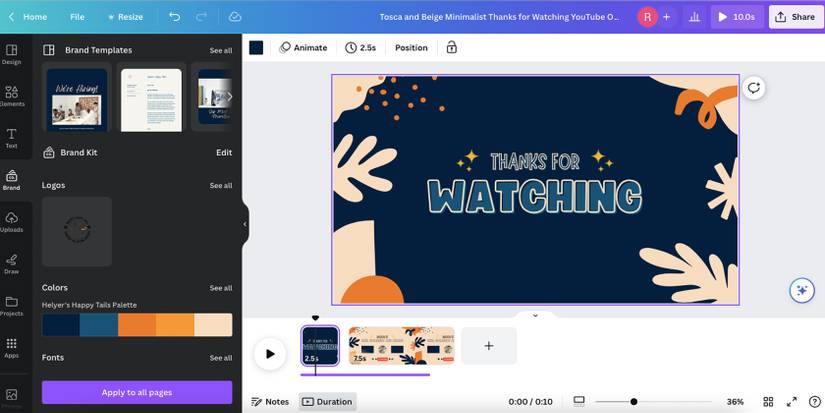Pick the dark orange palette color
Viewport: 825px width, 413px height.
pyautogui.click(x=137, y=325)
